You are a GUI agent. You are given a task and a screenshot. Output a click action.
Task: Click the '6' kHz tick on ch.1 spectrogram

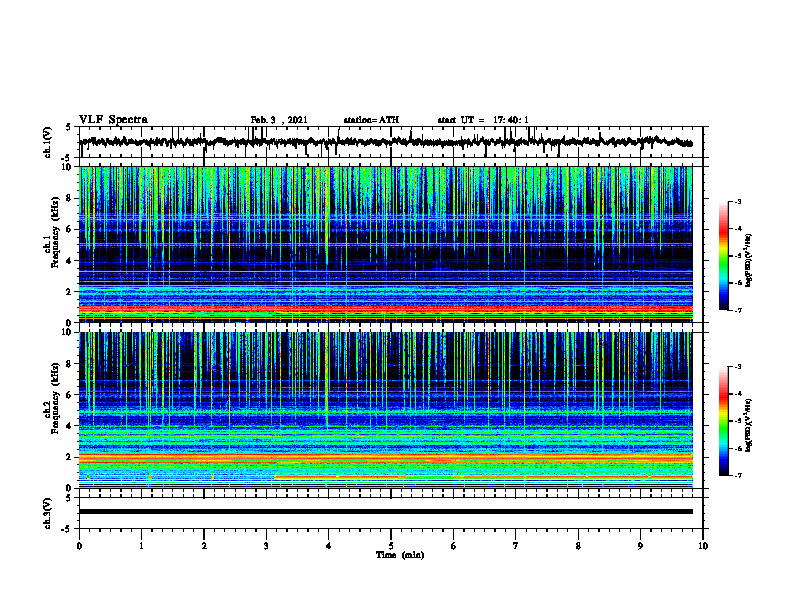point(70,229)
